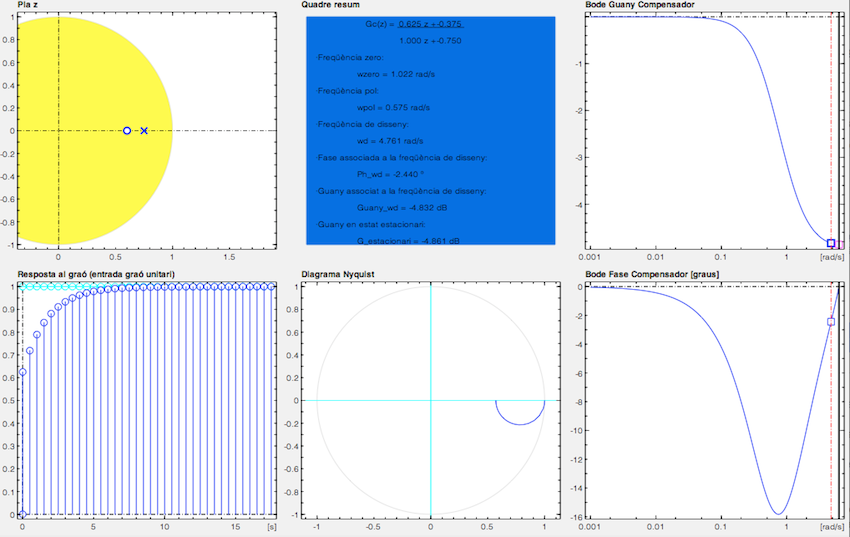This screenshot has height=537, width=850.
Task: Click the 'wzero = 1.022 rad/s' value
Action: click(x=396, y=74)
